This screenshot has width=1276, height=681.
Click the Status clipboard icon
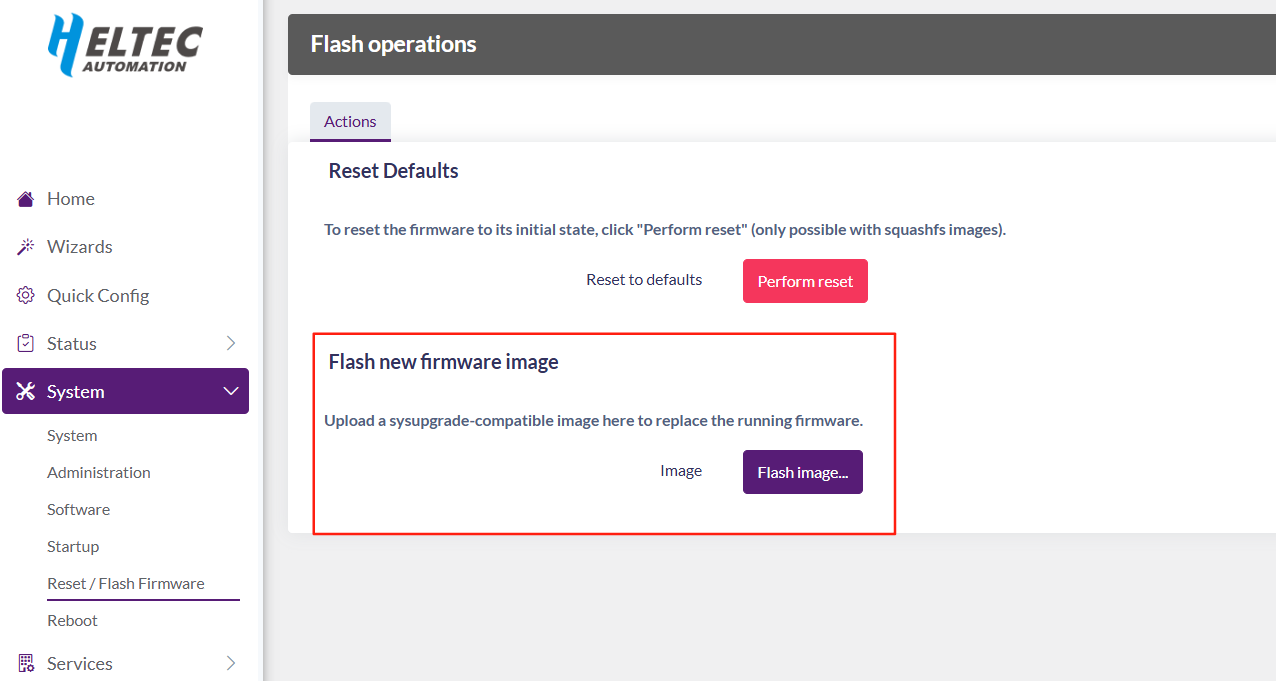pos(26,344)
